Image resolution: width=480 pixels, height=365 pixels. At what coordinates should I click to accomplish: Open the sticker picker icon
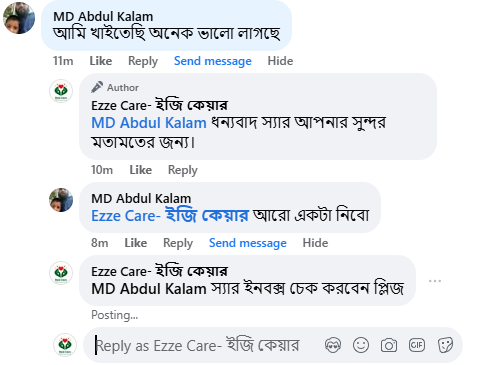pyautogui.click(x=445, y=345)
